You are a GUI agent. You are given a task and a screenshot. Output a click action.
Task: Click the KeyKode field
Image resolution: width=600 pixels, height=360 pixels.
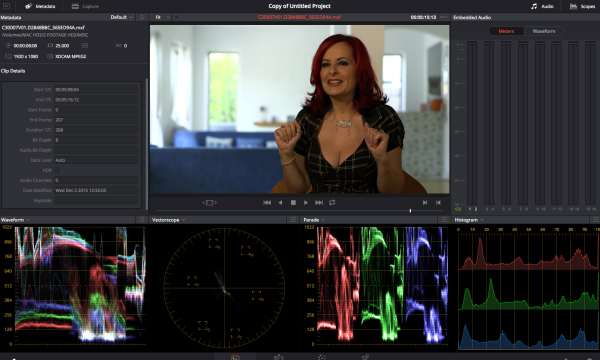pyautogui.click(x=96, y=200)
